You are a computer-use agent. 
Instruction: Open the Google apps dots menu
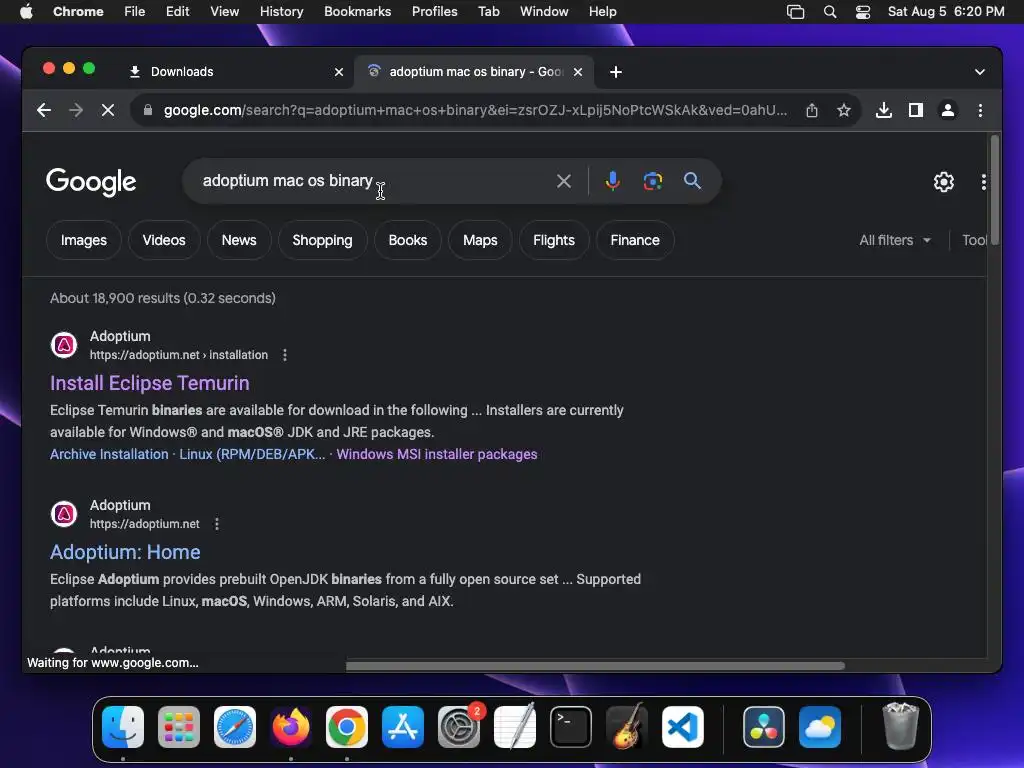(984, 182)
